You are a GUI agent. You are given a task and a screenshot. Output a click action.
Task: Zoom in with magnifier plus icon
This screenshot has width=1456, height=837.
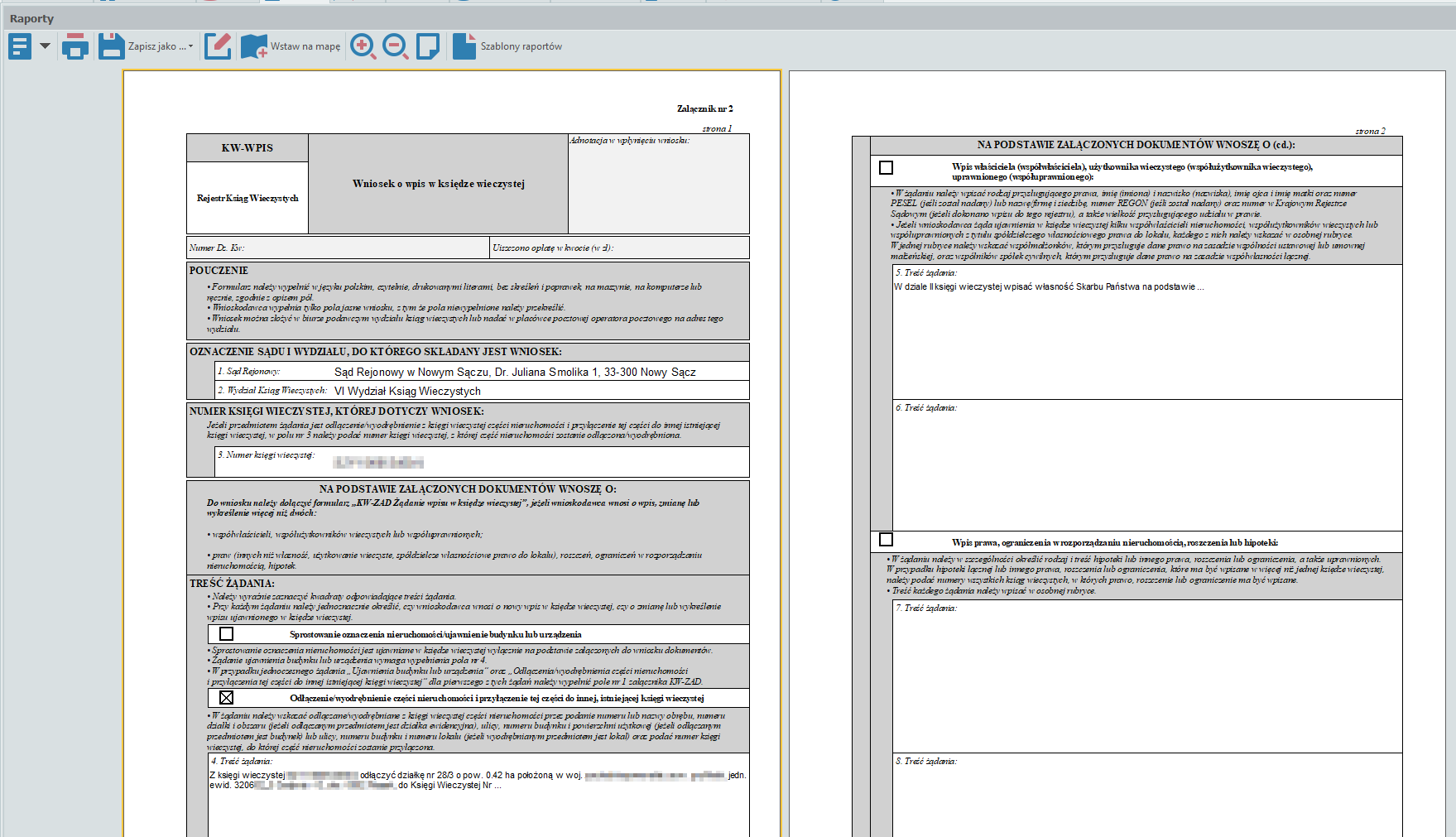tap(363, 46)
